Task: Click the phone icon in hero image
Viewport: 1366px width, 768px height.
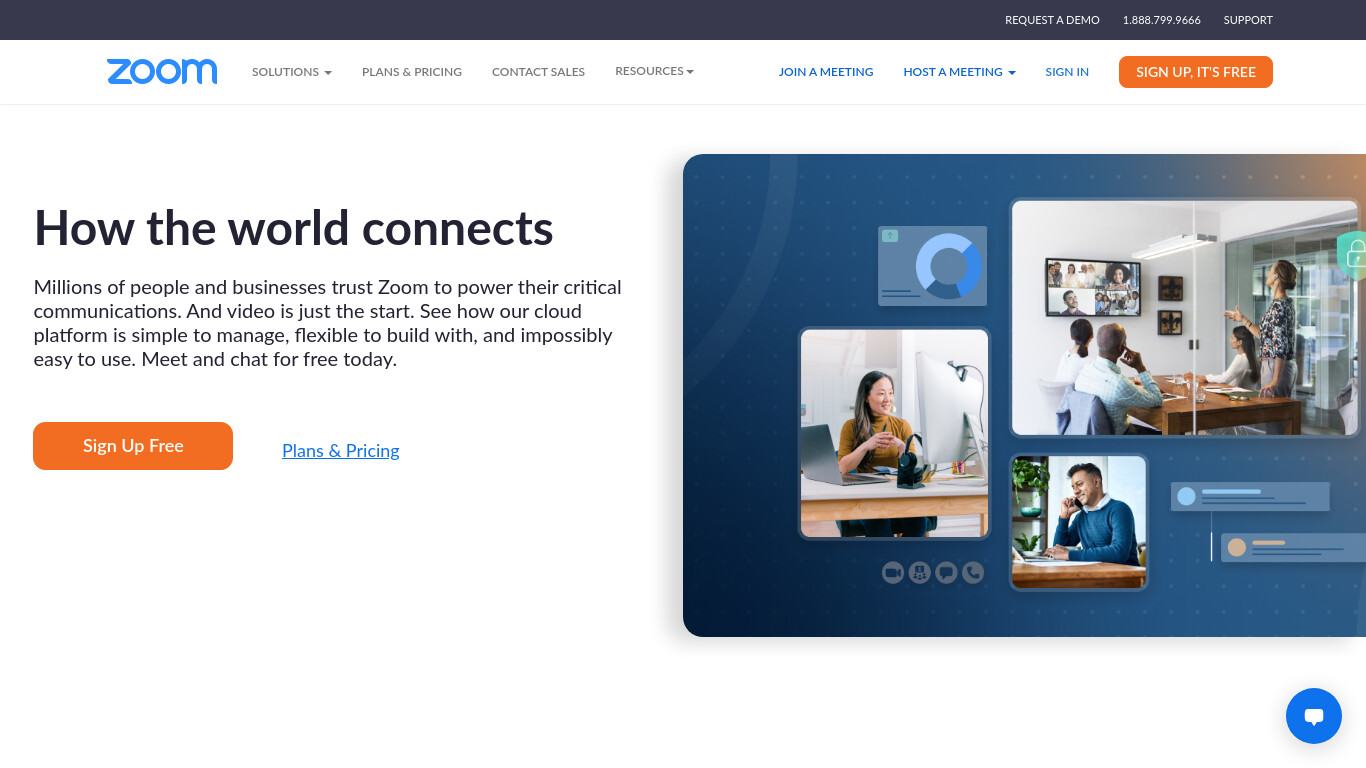Action: [x=973, y=572]
